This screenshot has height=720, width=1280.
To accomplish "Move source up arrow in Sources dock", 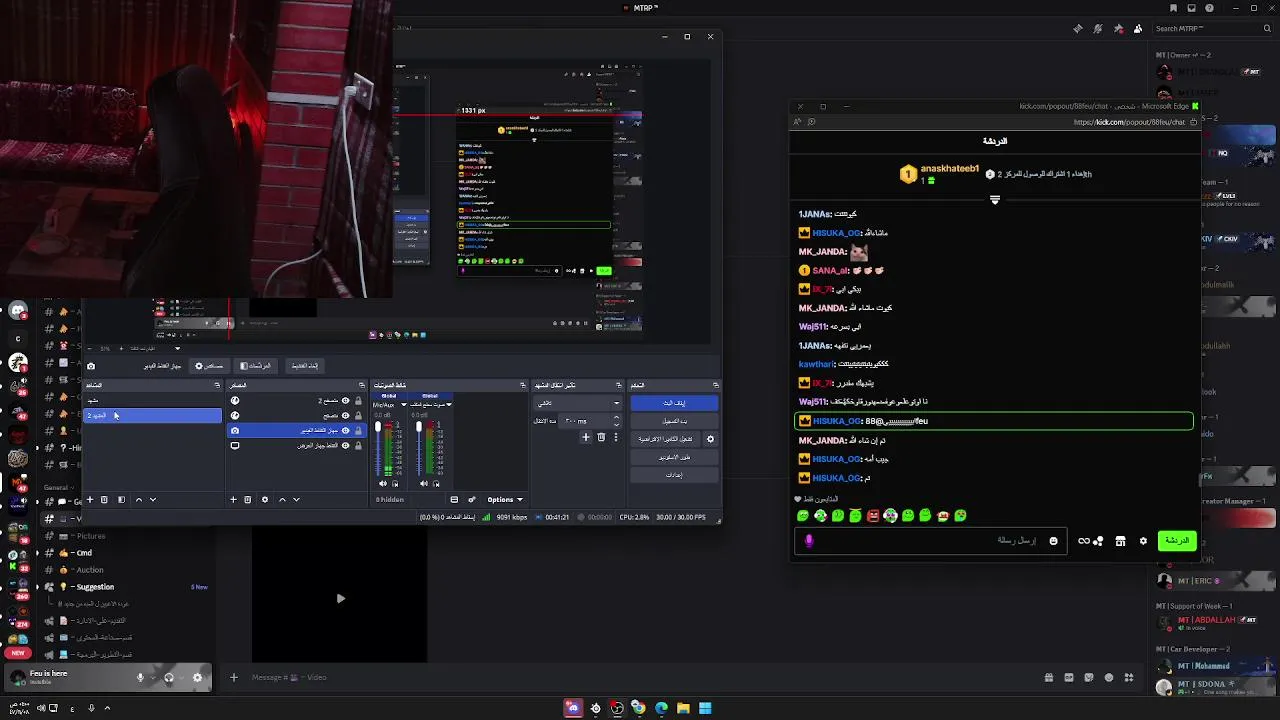I will (282, 499).
